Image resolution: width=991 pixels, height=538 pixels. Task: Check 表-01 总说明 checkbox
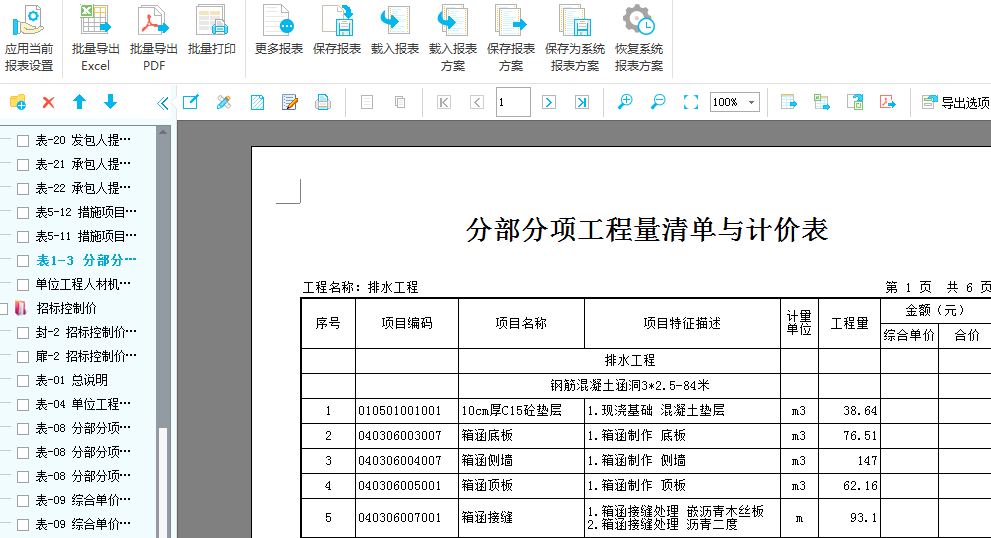click(x=23, y=381)
